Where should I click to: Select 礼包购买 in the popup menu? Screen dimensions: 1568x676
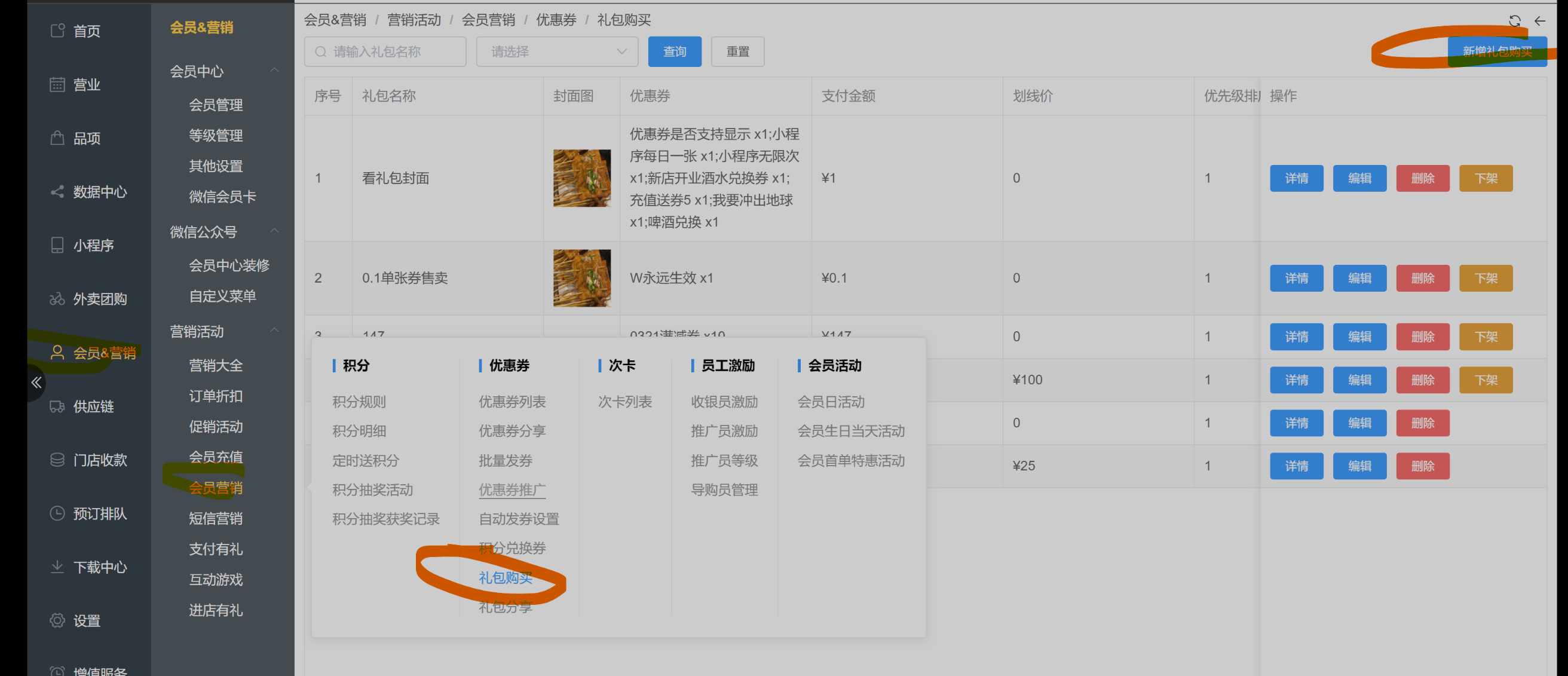tap(506, 577)
